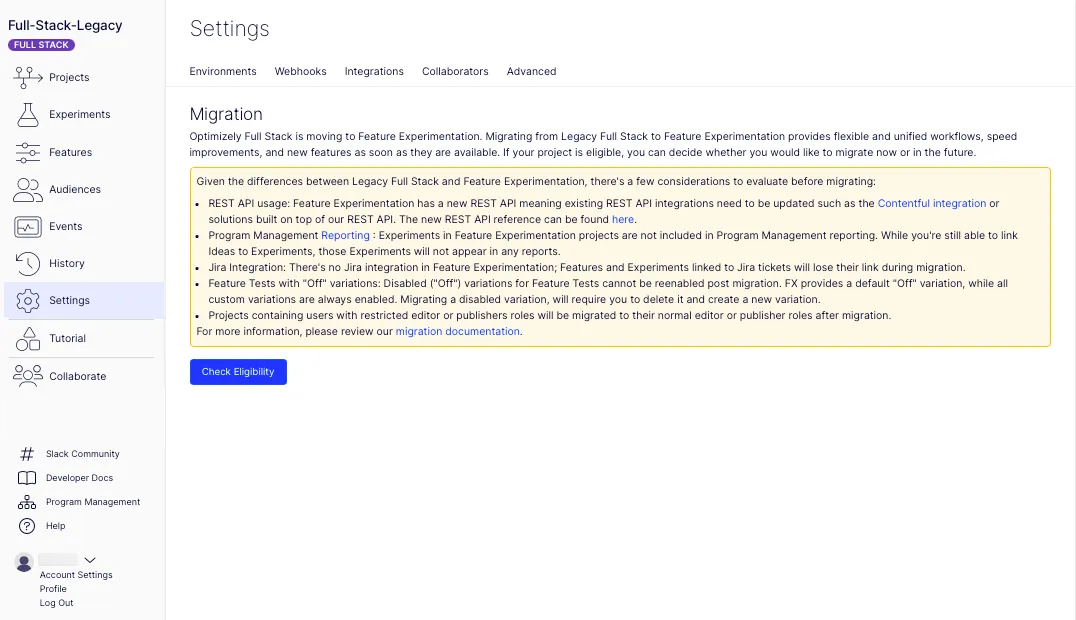This screenshot has width=1076, height=620.
Task: Click the FULL STACK badge
Action: 41,45
